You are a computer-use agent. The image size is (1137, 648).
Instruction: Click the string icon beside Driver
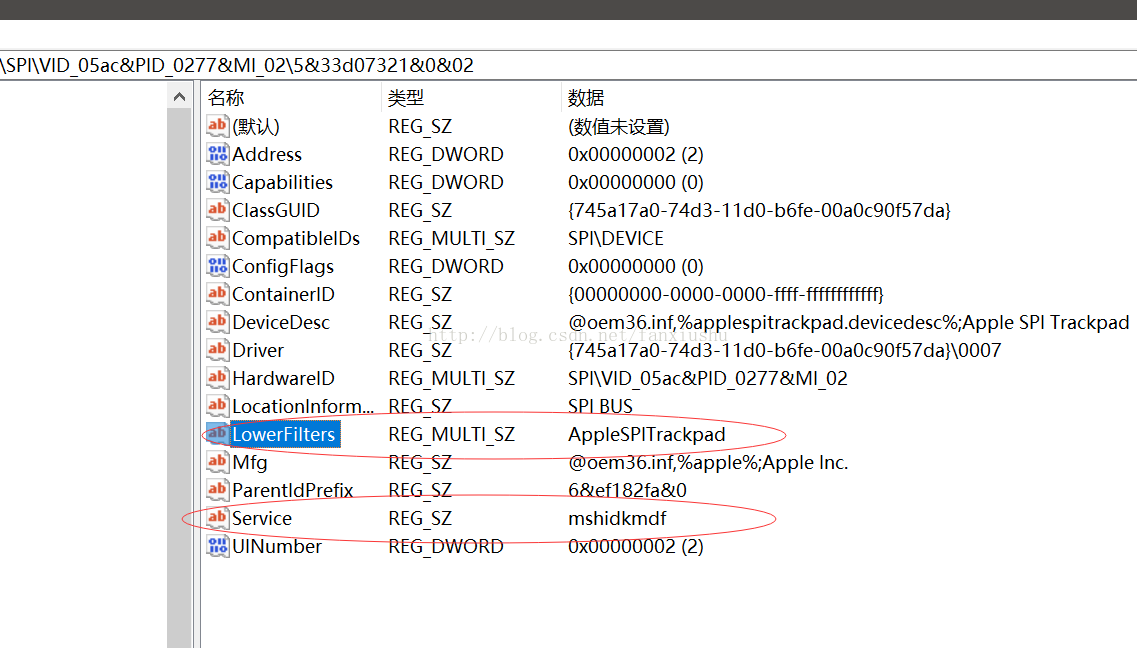[x=218, y=350]
